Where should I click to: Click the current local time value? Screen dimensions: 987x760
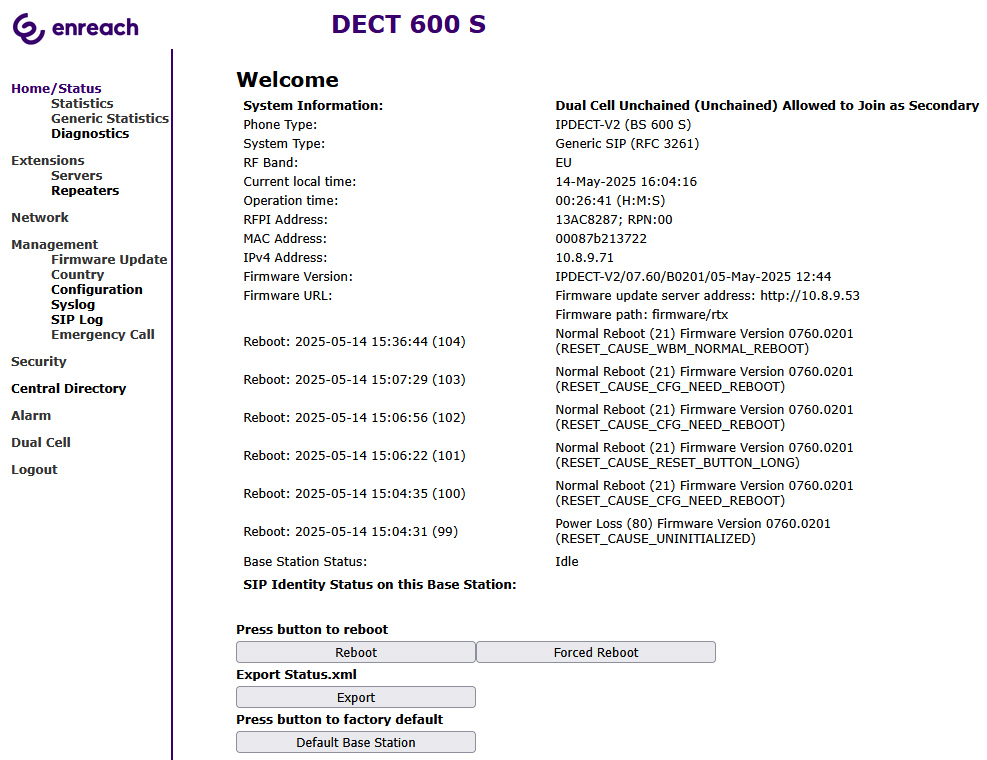[626, 183]
